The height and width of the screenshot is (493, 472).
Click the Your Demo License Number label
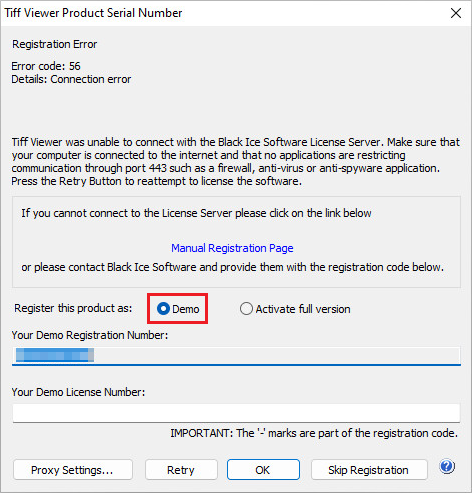point(78,392)
